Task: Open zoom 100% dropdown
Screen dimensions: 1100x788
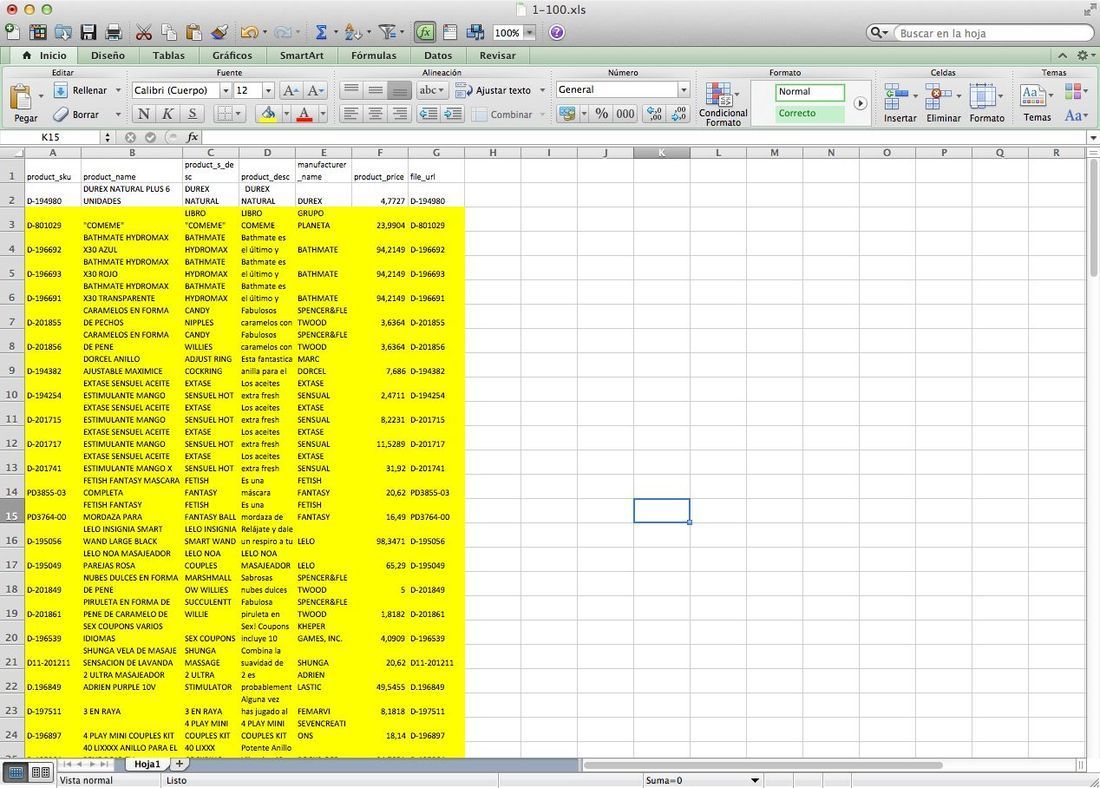Action: tap(530, 32)
